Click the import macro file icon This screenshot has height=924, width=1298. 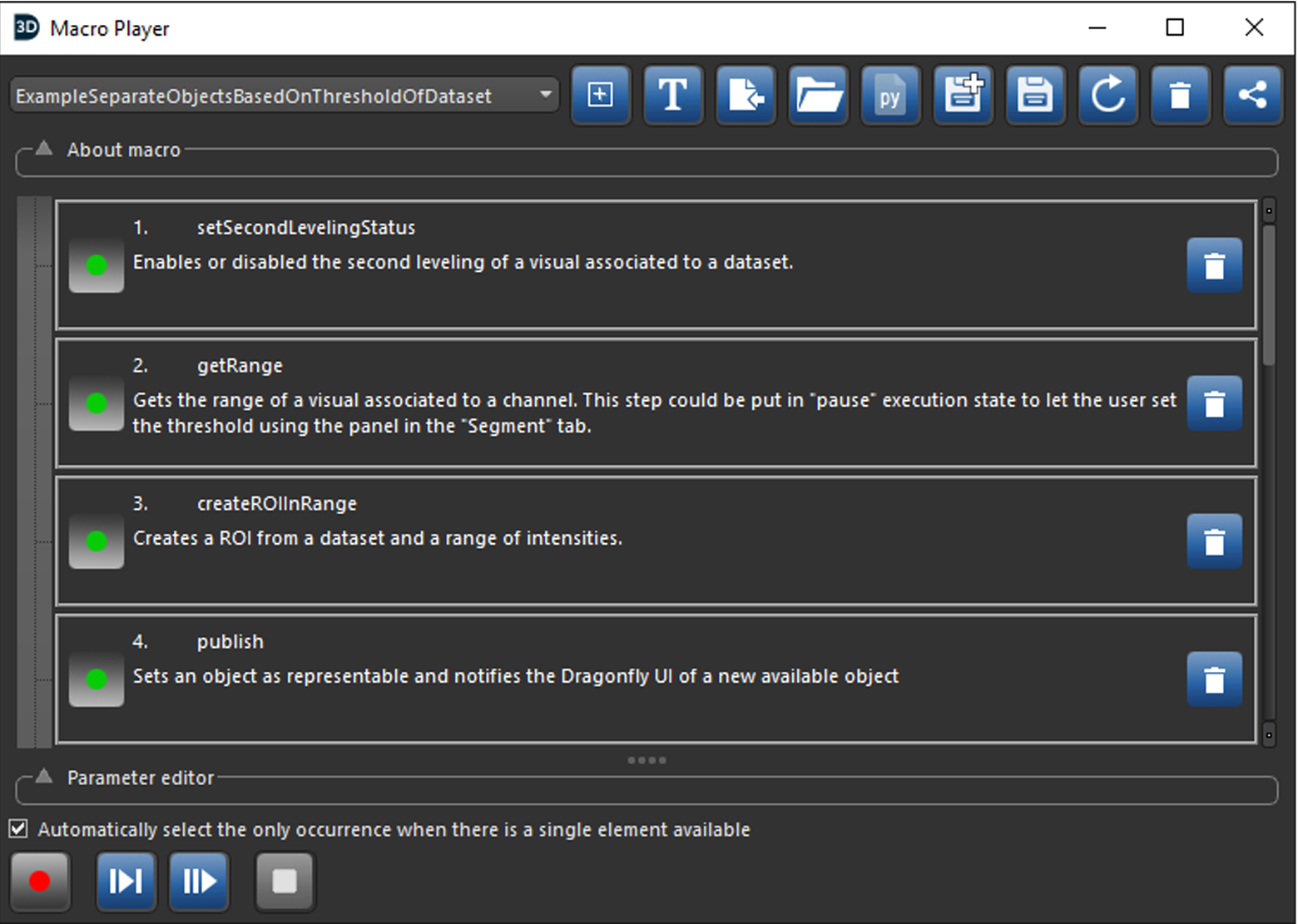click(x=746, y=95)
